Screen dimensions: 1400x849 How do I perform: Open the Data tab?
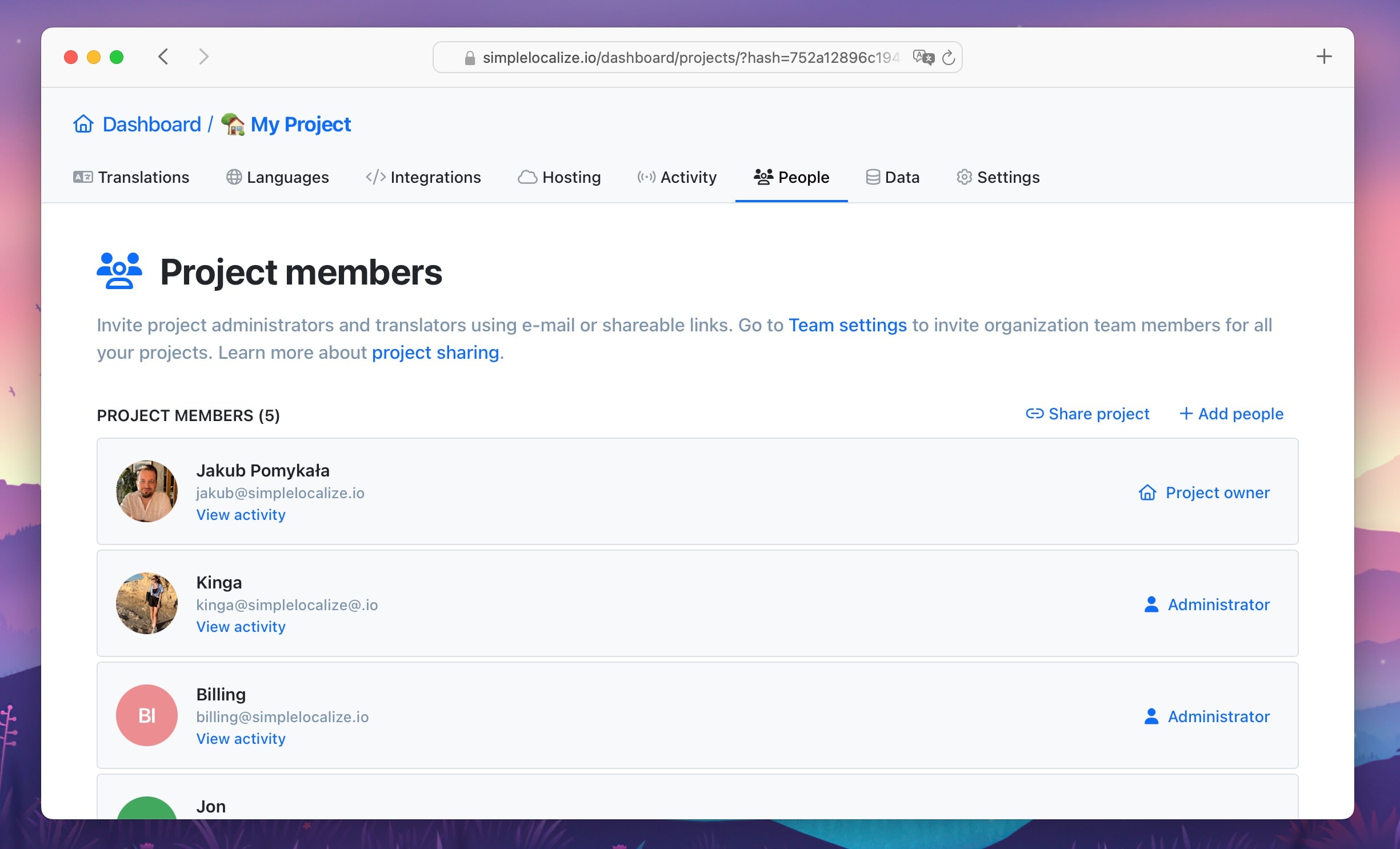pos(893,177)
